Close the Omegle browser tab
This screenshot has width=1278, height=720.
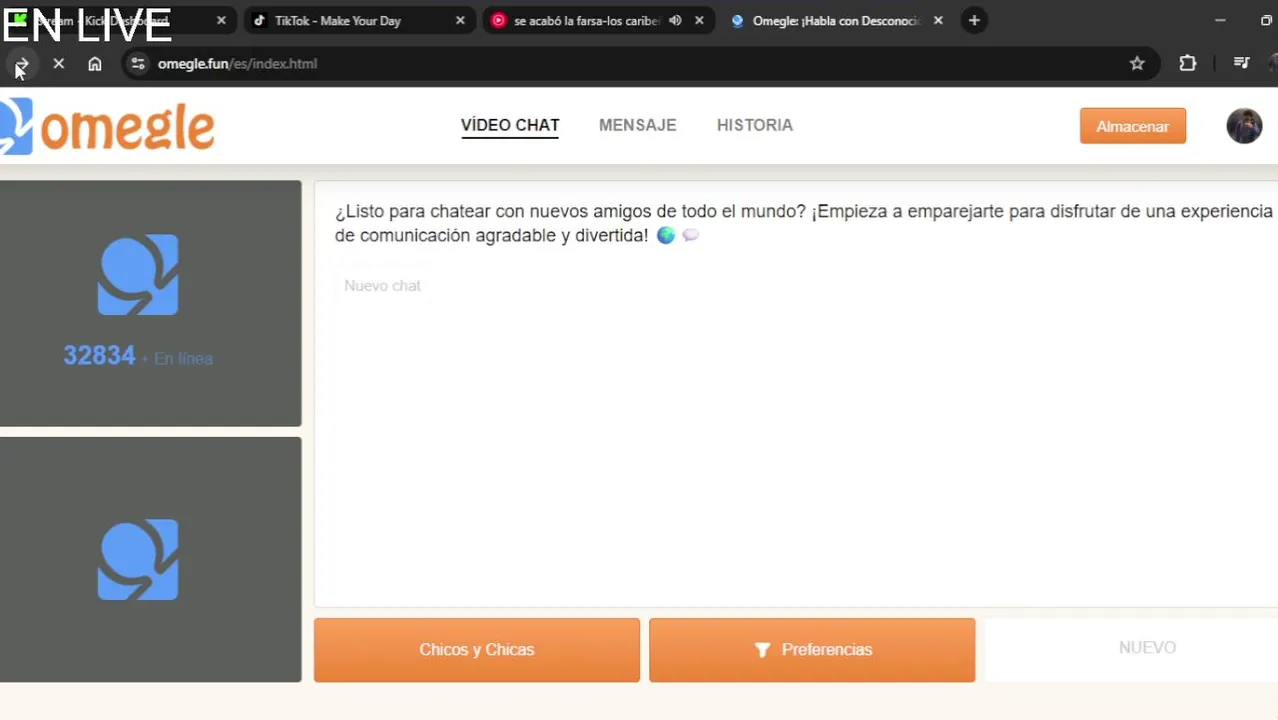[x=938, y=20]
